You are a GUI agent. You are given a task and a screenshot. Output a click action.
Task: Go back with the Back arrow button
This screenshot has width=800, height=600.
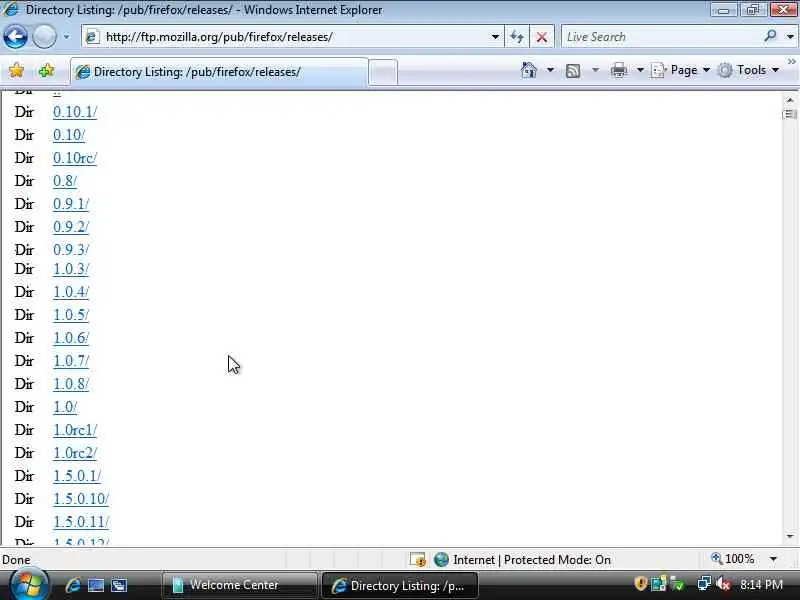(x=15, y=37)
